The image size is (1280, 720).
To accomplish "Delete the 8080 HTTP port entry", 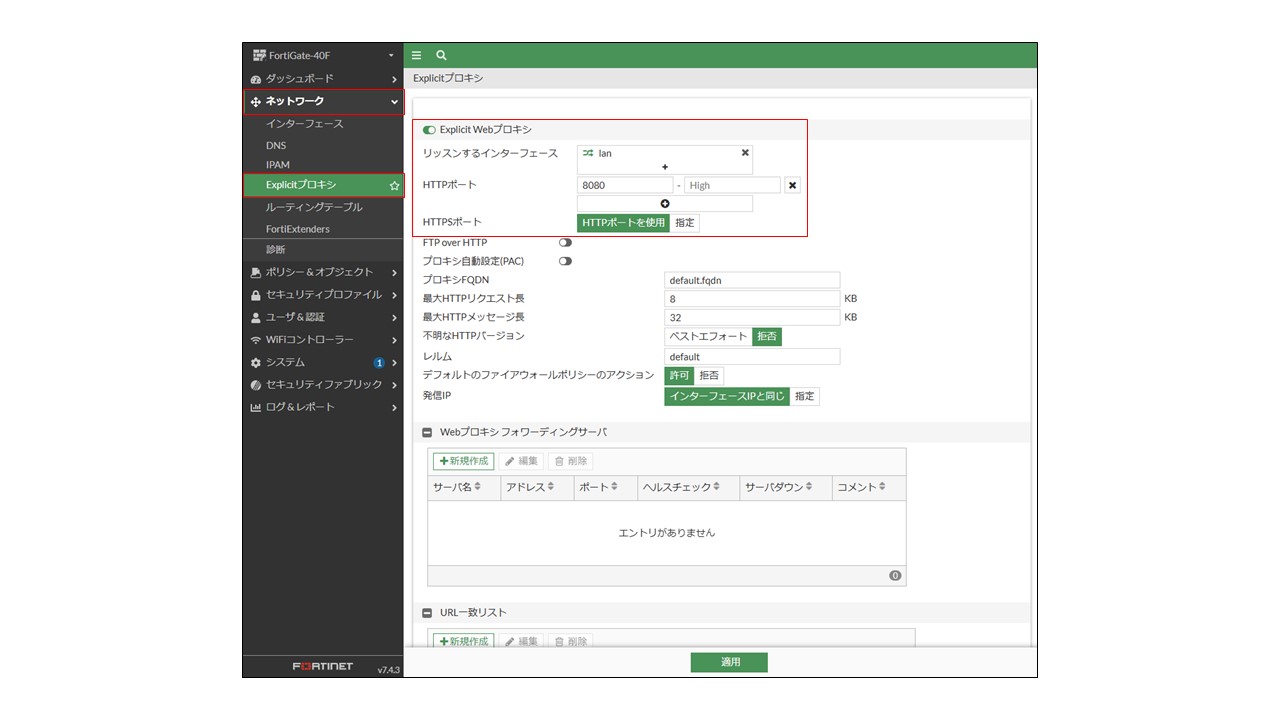I will (x=792, y=185).
